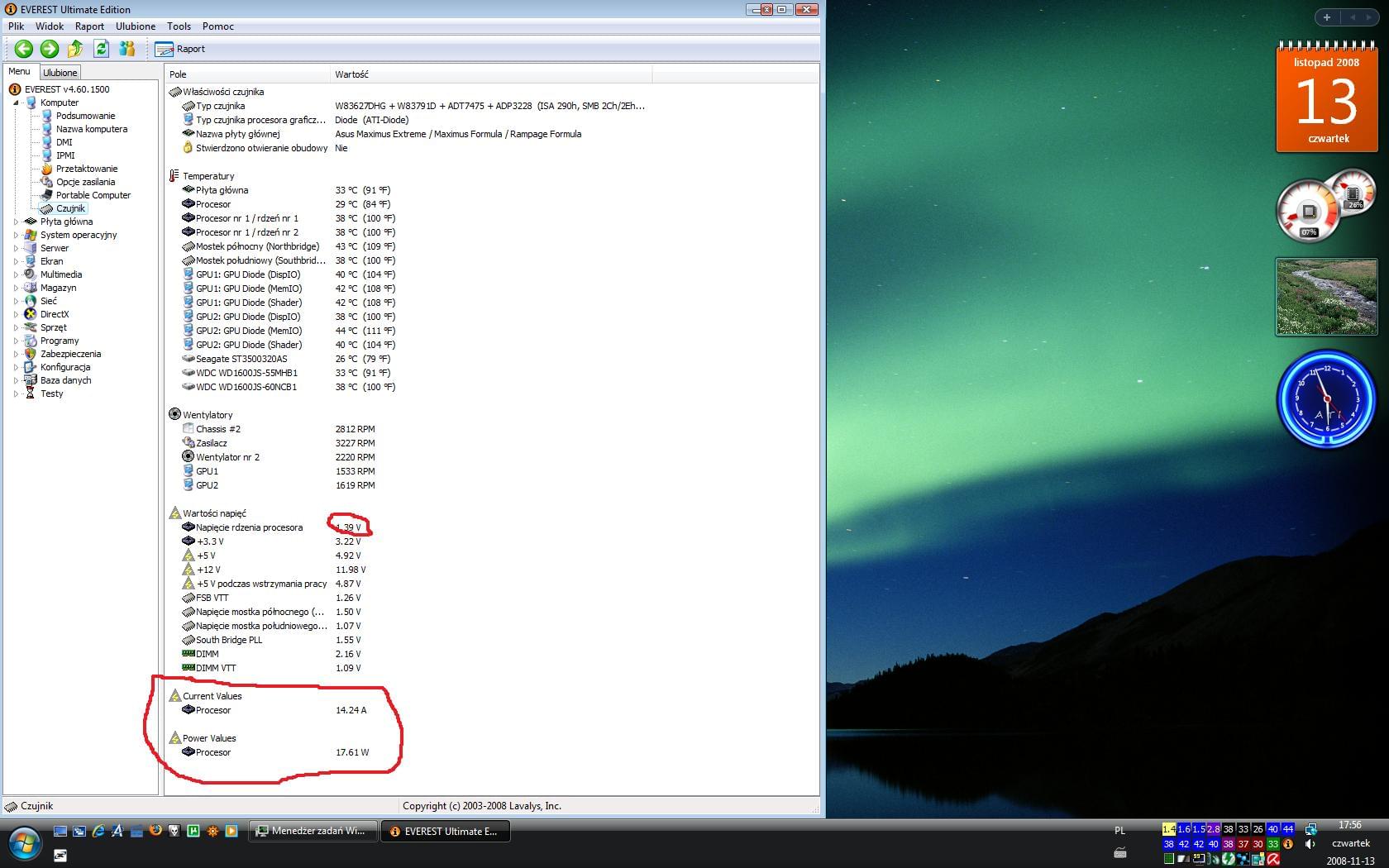
Task: Open the volume speaker tray icon
Action: (1310, 844)
